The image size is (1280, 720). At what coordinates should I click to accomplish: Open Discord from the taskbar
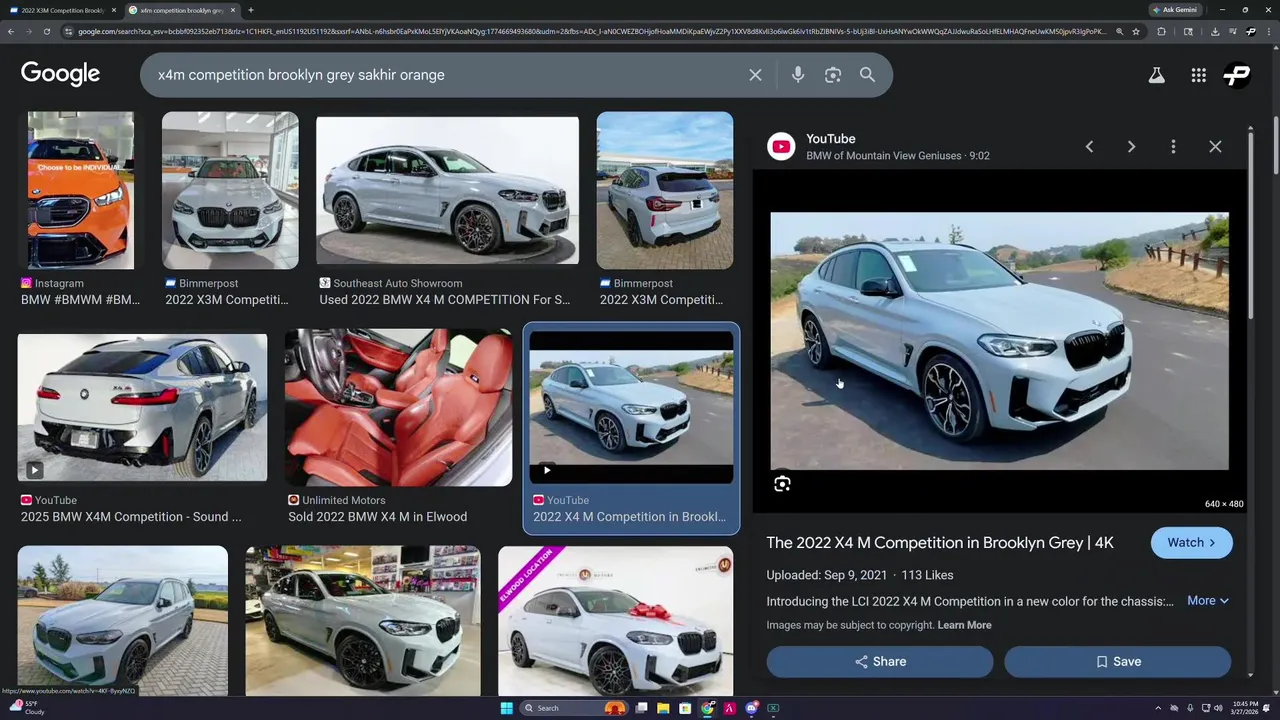point(751,708)
